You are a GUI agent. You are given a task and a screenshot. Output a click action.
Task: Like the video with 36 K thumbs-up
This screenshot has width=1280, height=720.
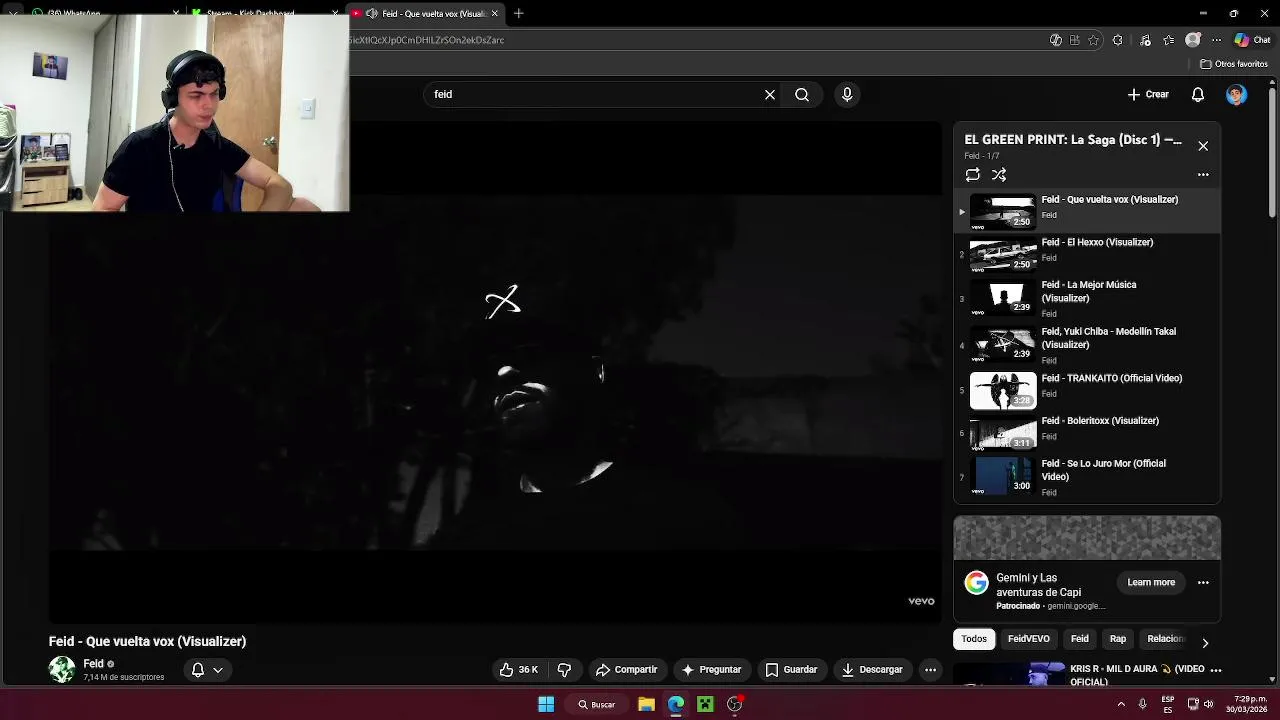pos(519,670)
